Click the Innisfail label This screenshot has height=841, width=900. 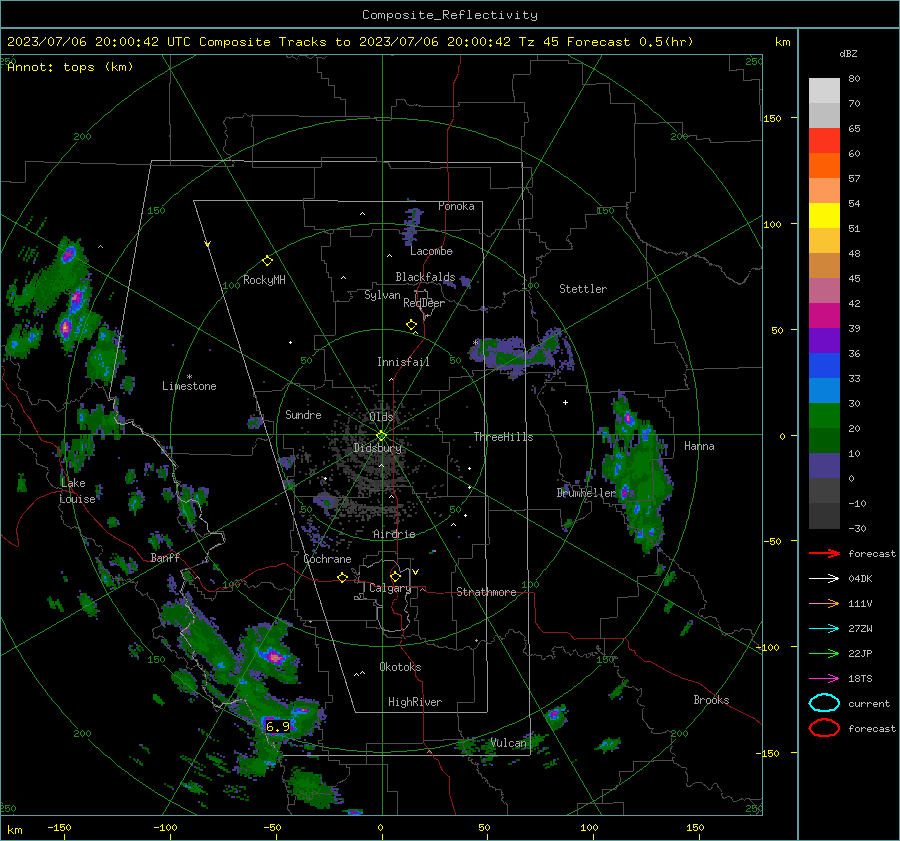tap(403, 362)
